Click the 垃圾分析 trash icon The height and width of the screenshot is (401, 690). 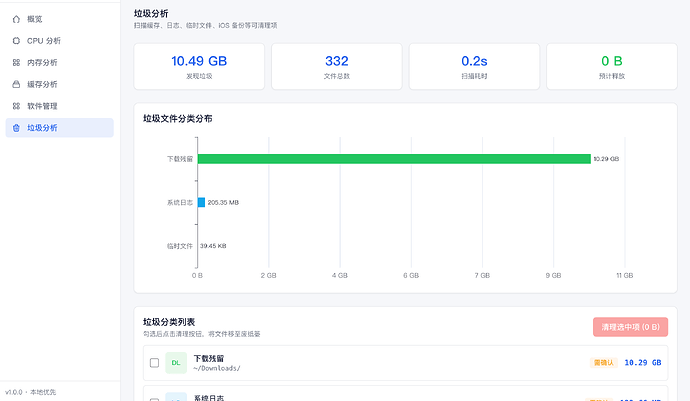[16, 128]
